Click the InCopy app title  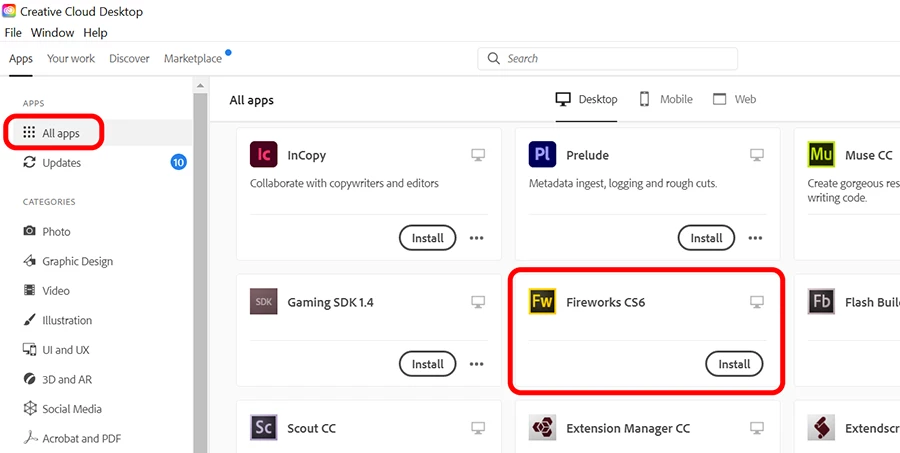pos(307,155)
